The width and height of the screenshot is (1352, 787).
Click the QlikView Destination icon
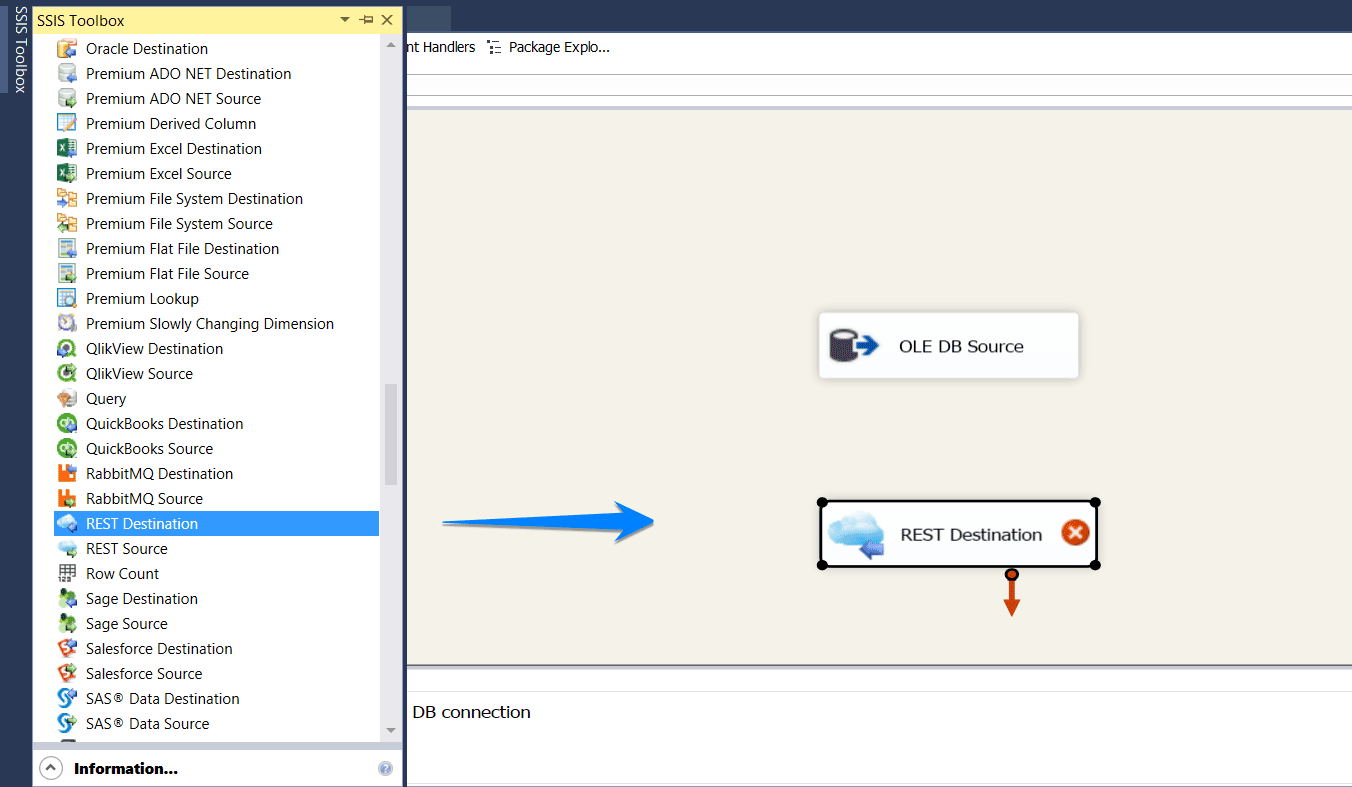[67, 348]
